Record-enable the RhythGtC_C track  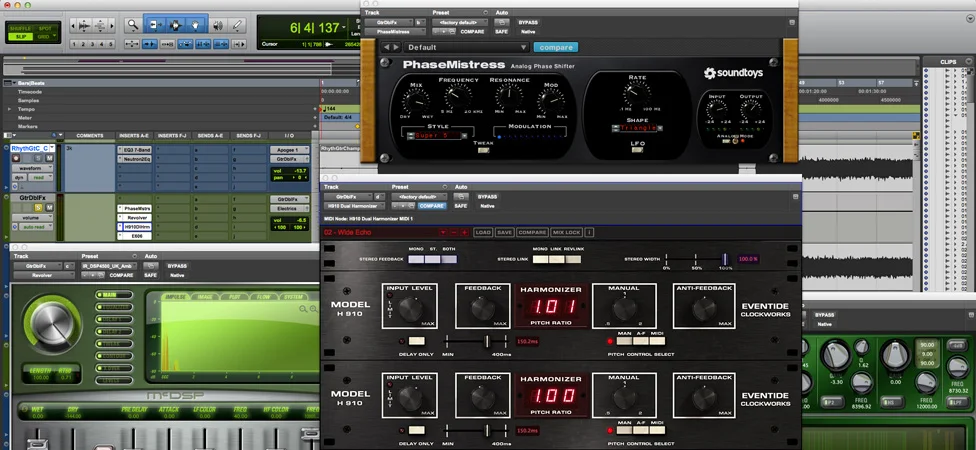[x=16, y=158]
